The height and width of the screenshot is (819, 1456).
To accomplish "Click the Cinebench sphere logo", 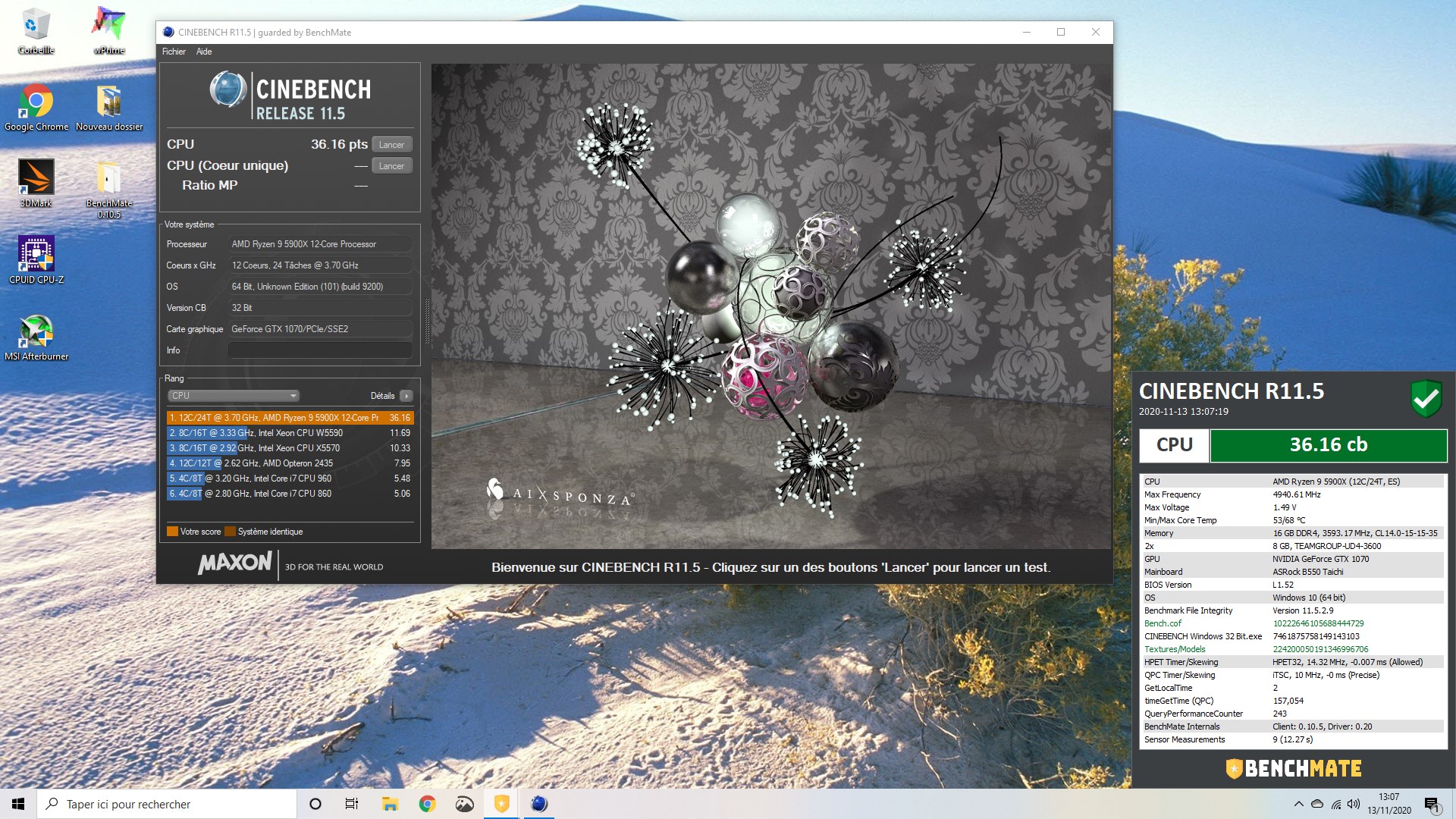I will point(227,89).
